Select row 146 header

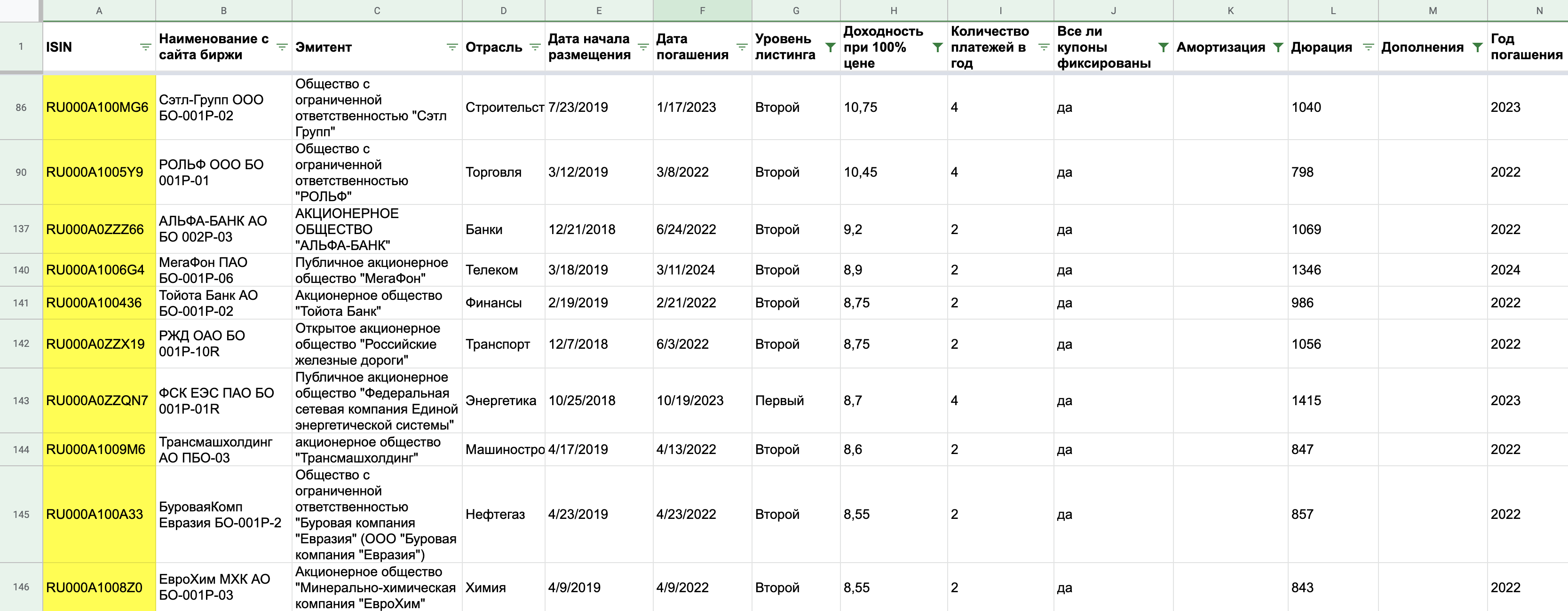pyautogui.click(x=21, y=587)
